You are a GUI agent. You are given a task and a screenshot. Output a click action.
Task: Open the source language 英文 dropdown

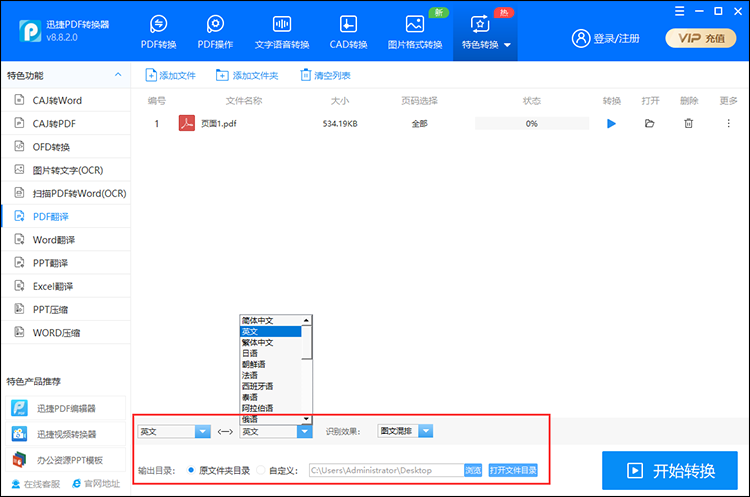pos(174,431)
